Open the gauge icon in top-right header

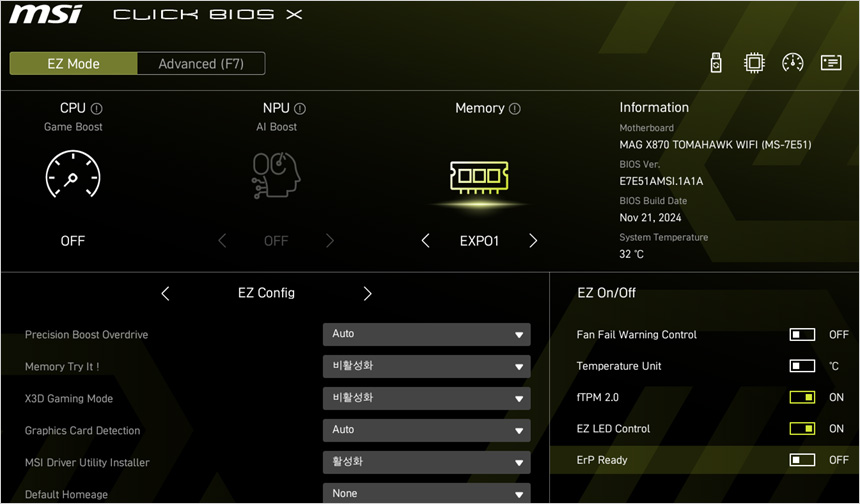[793, 63]
